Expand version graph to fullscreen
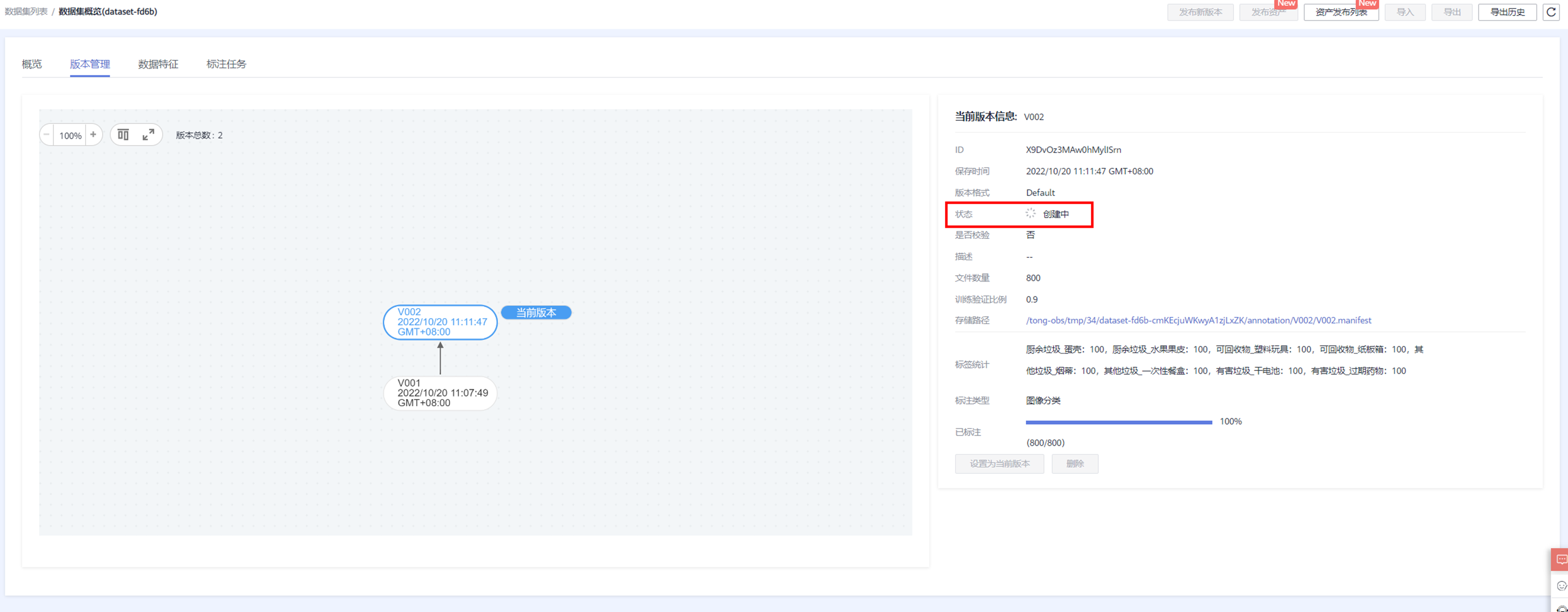 (148, 135)
